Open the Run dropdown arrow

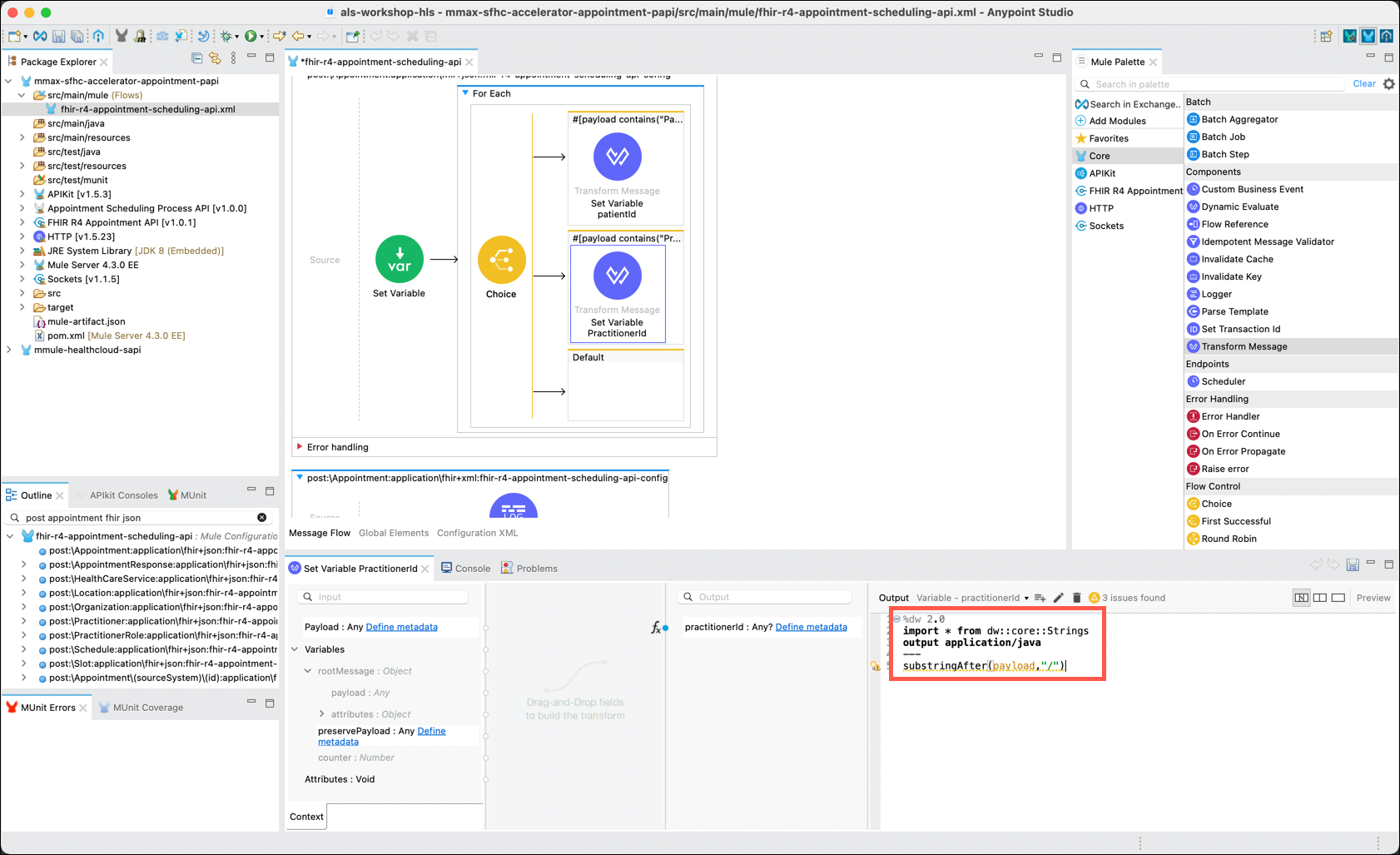261,37
